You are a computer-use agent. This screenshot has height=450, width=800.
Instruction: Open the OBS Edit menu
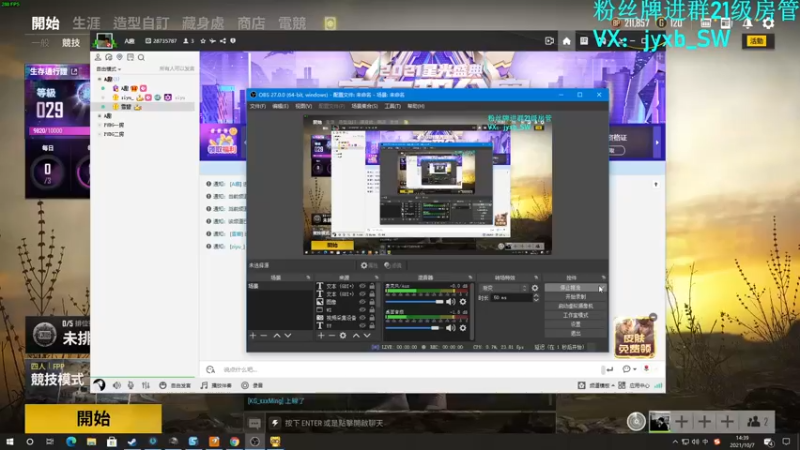[x=280, y=106]
